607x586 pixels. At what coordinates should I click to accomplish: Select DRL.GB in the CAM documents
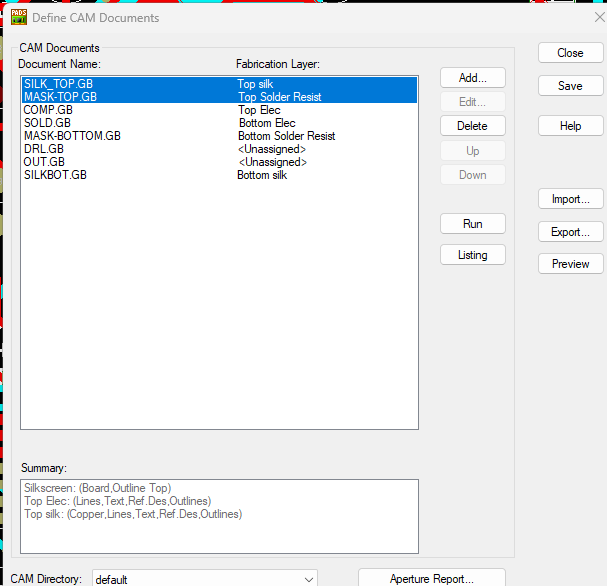pyautogui.click(x=44, y=149)
